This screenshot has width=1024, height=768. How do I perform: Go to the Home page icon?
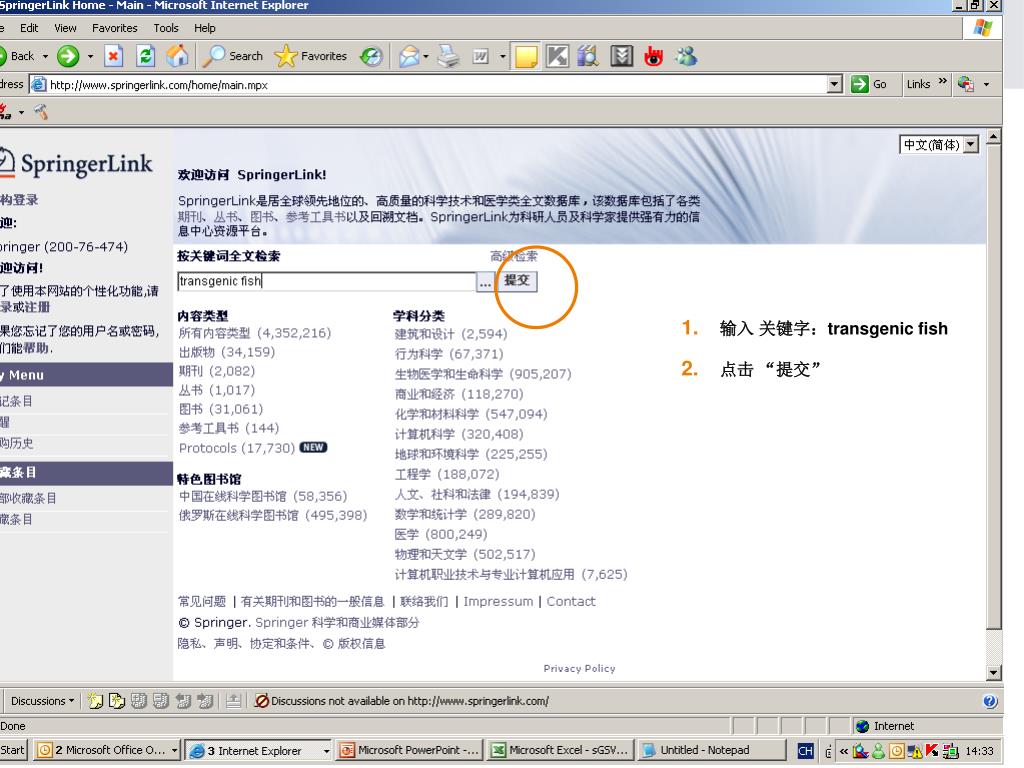pos(177,57)
